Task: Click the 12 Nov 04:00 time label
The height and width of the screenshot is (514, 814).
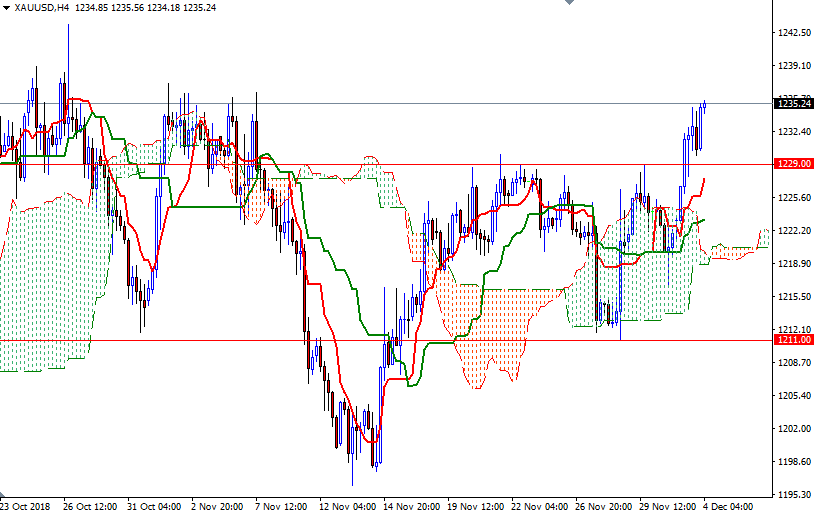Action: 345,507
